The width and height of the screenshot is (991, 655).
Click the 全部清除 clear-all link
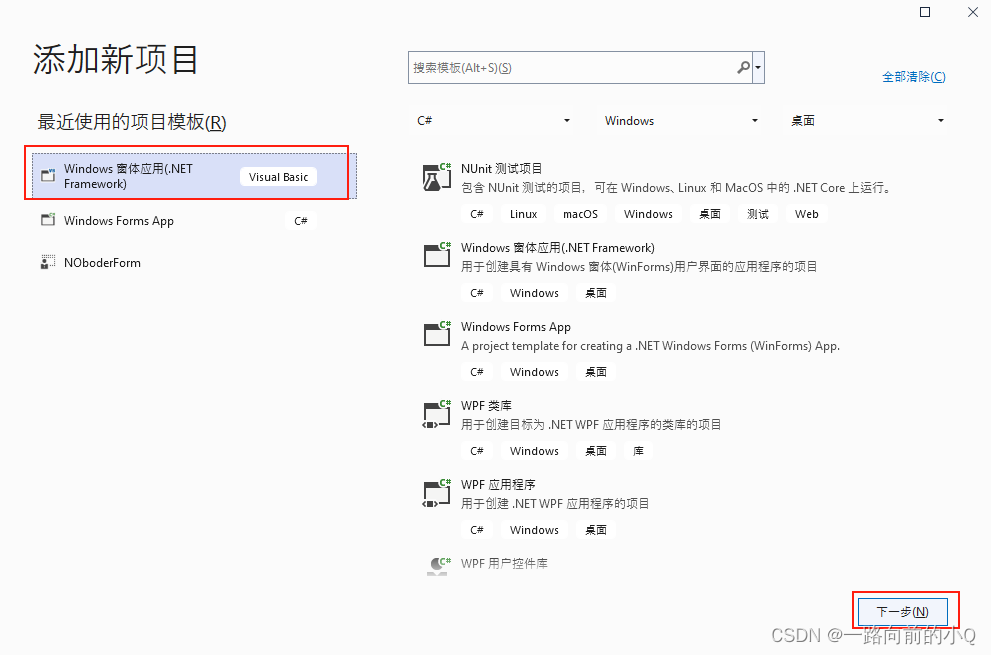point(914,77)
